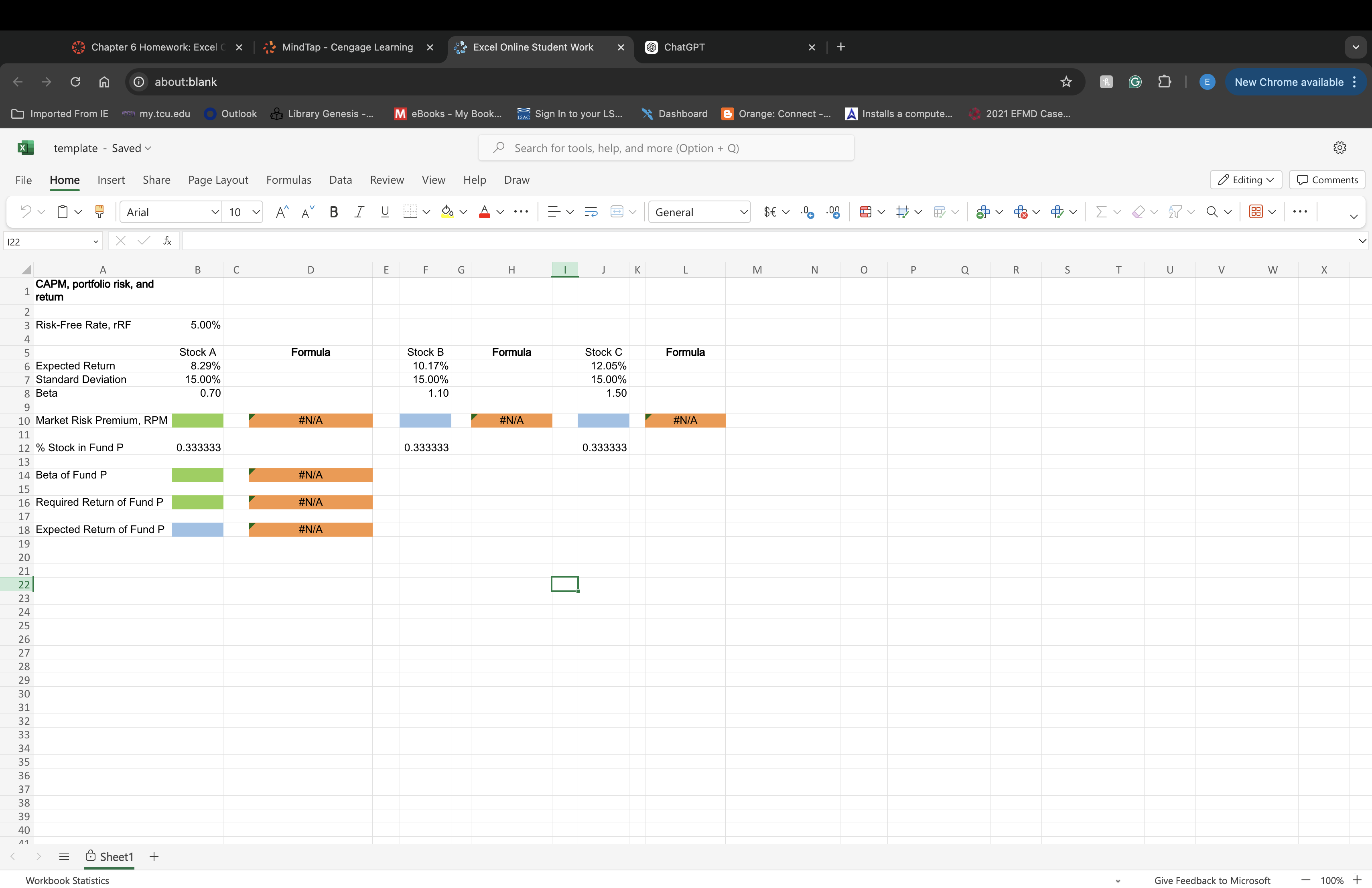
Task: Select the ChatGPT browser tab
Action: [684, 47]
